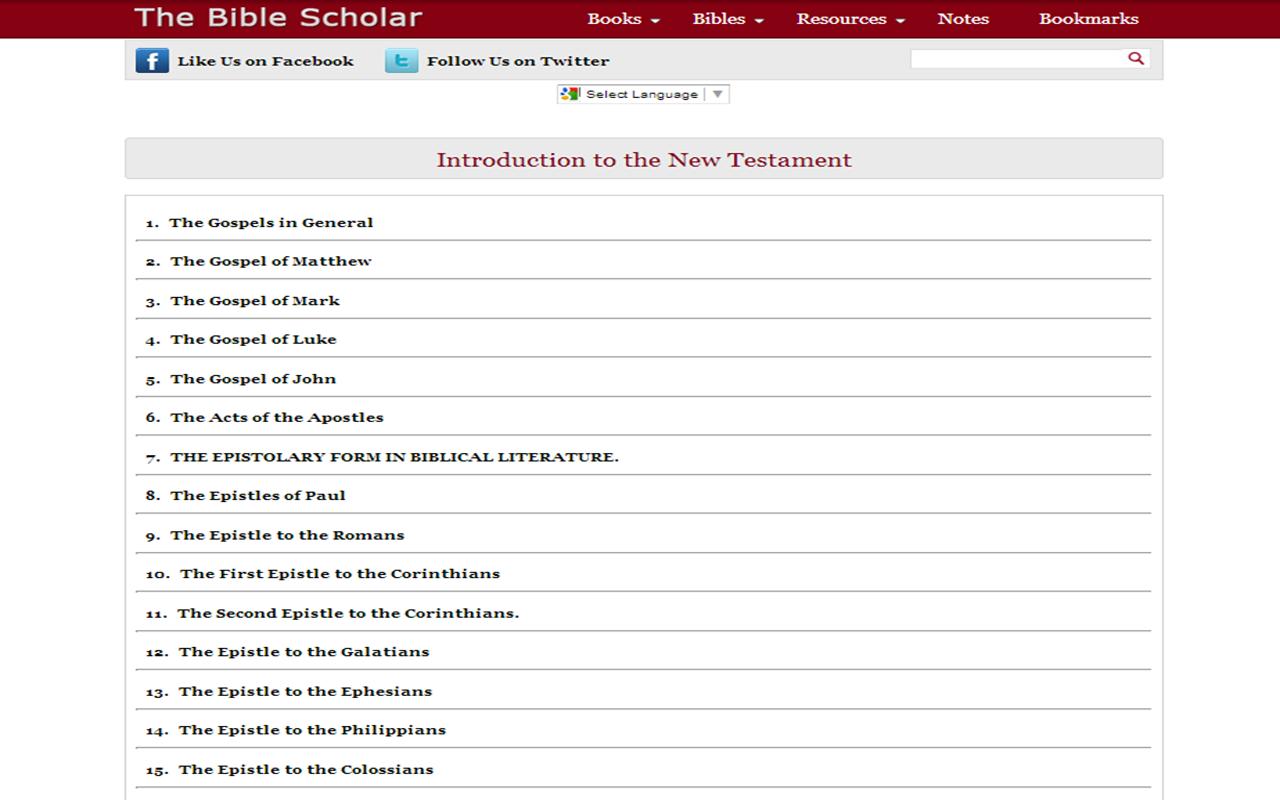Click Introduction to the New Testament heading
Viewport: 1280px width, 800px height.
(644, 160)
